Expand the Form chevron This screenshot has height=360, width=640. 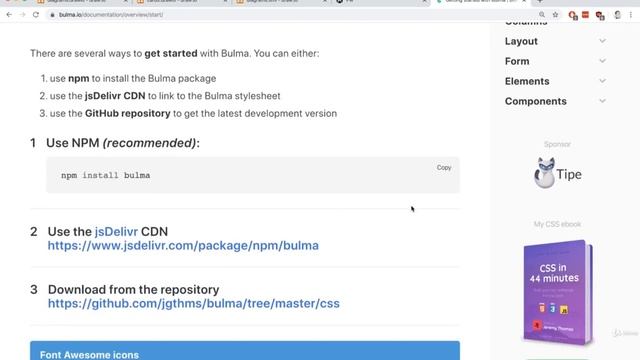[602, 61]
